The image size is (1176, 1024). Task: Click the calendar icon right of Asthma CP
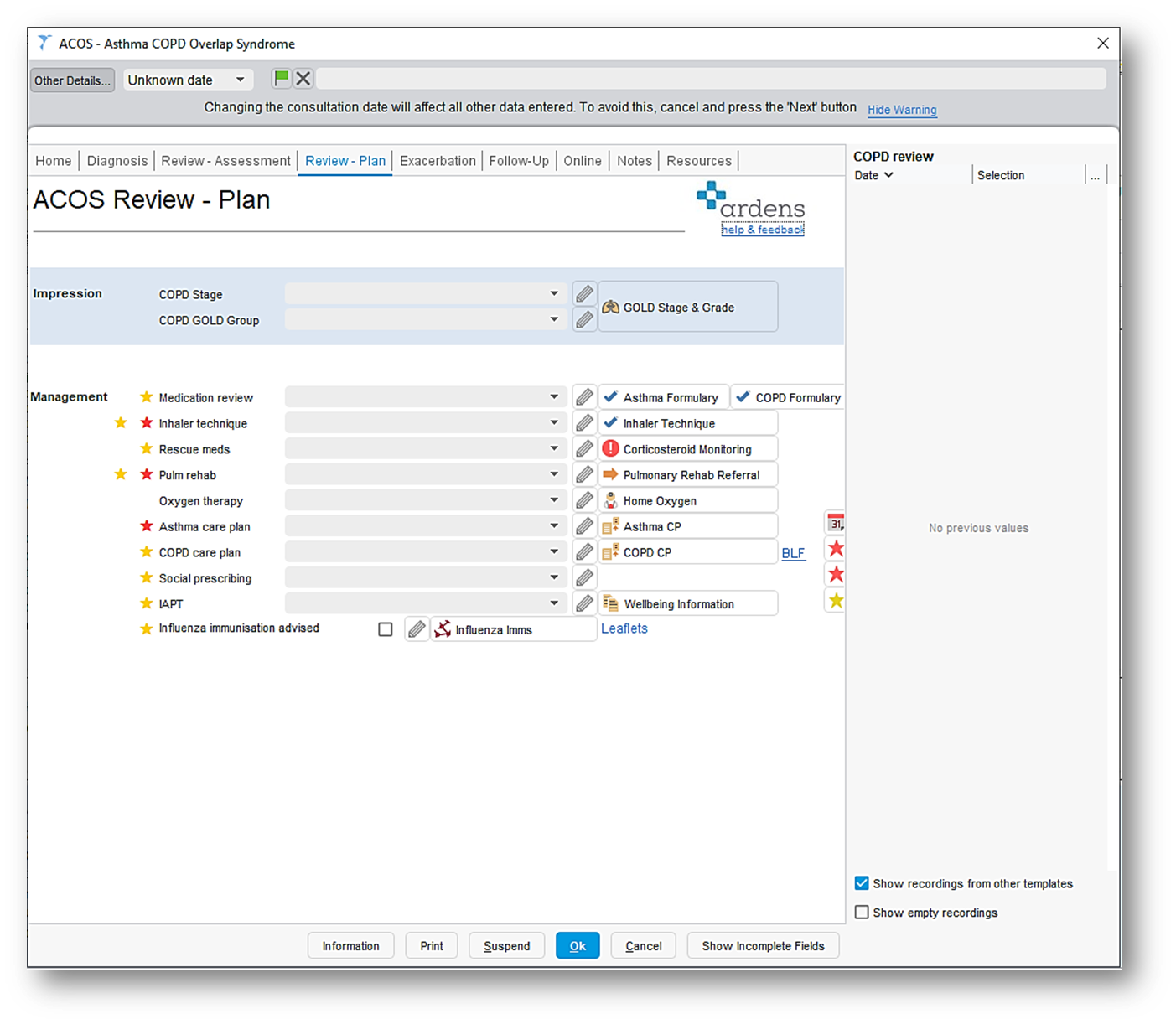pos(836,523)
